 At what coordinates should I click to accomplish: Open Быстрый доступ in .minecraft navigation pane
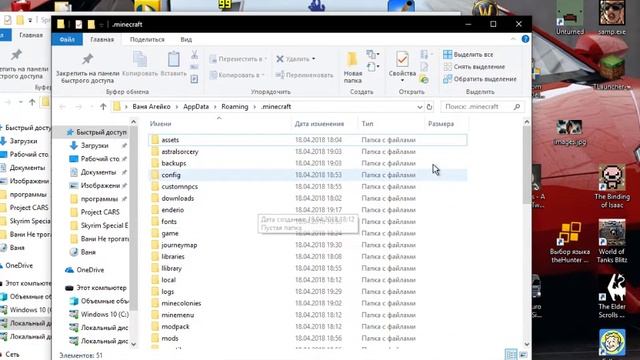[96, 132]
